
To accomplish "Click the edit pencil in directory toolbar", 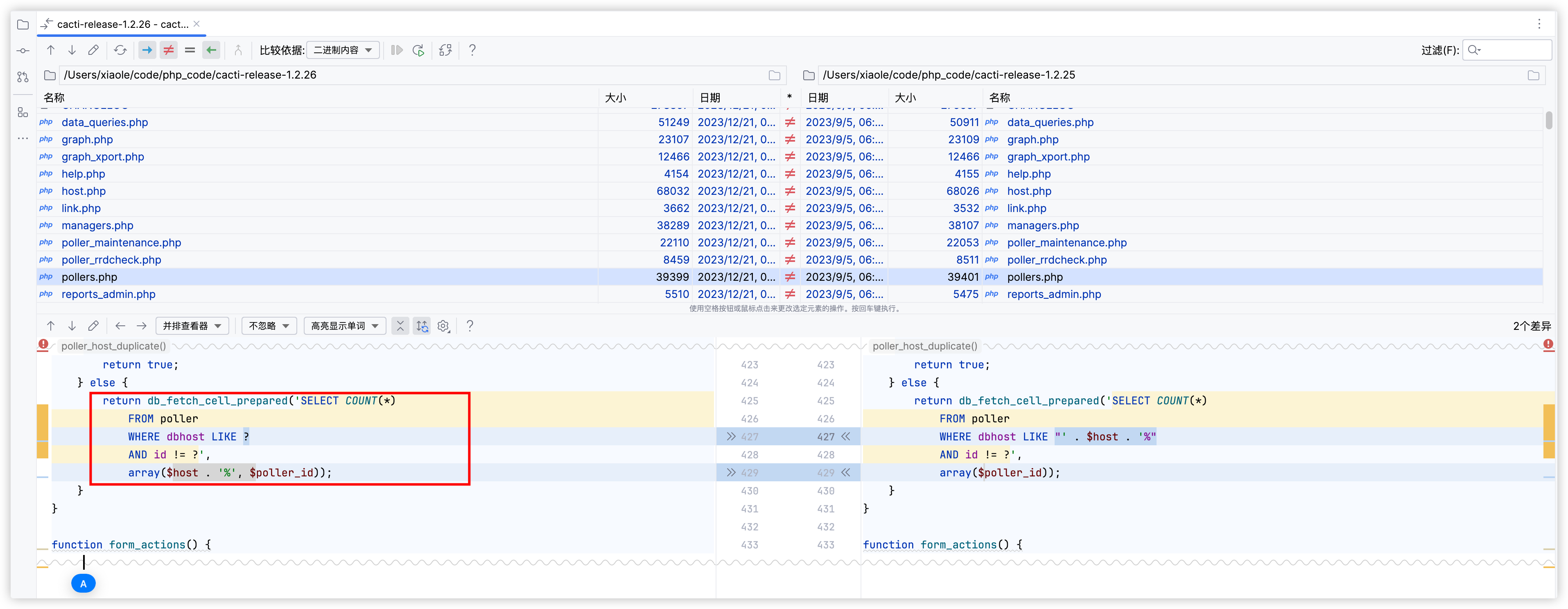I will click(93, 50).
